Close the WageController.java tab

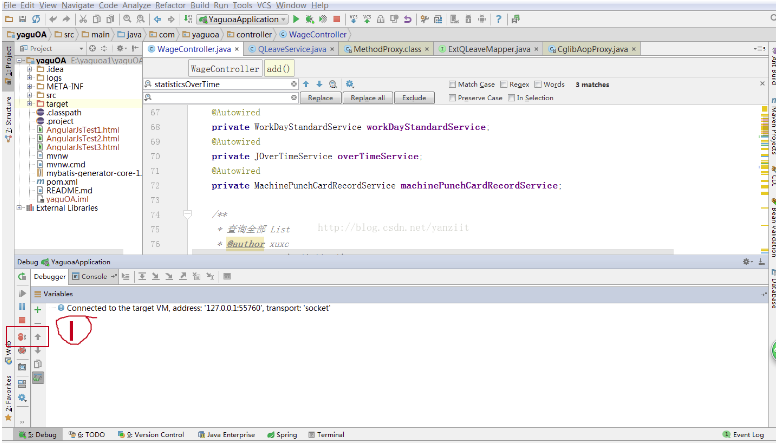coord(237,49)
